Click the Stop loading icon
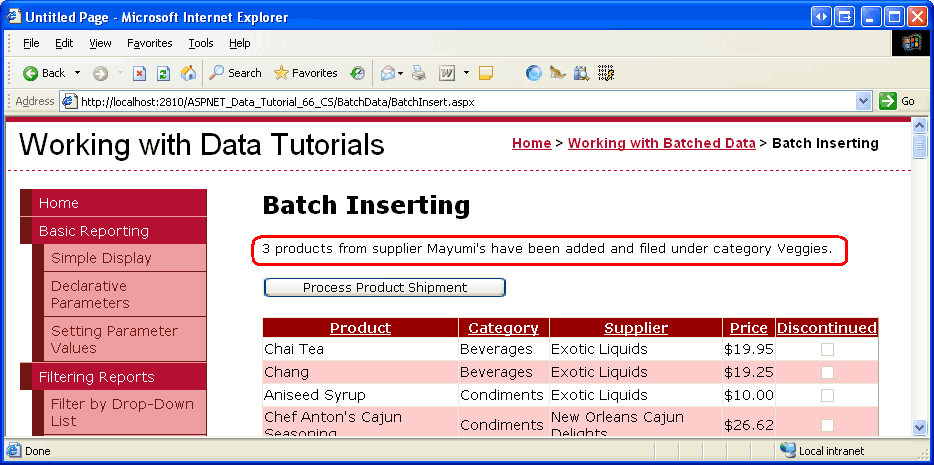The image size is (934, 465). [140, 73]
